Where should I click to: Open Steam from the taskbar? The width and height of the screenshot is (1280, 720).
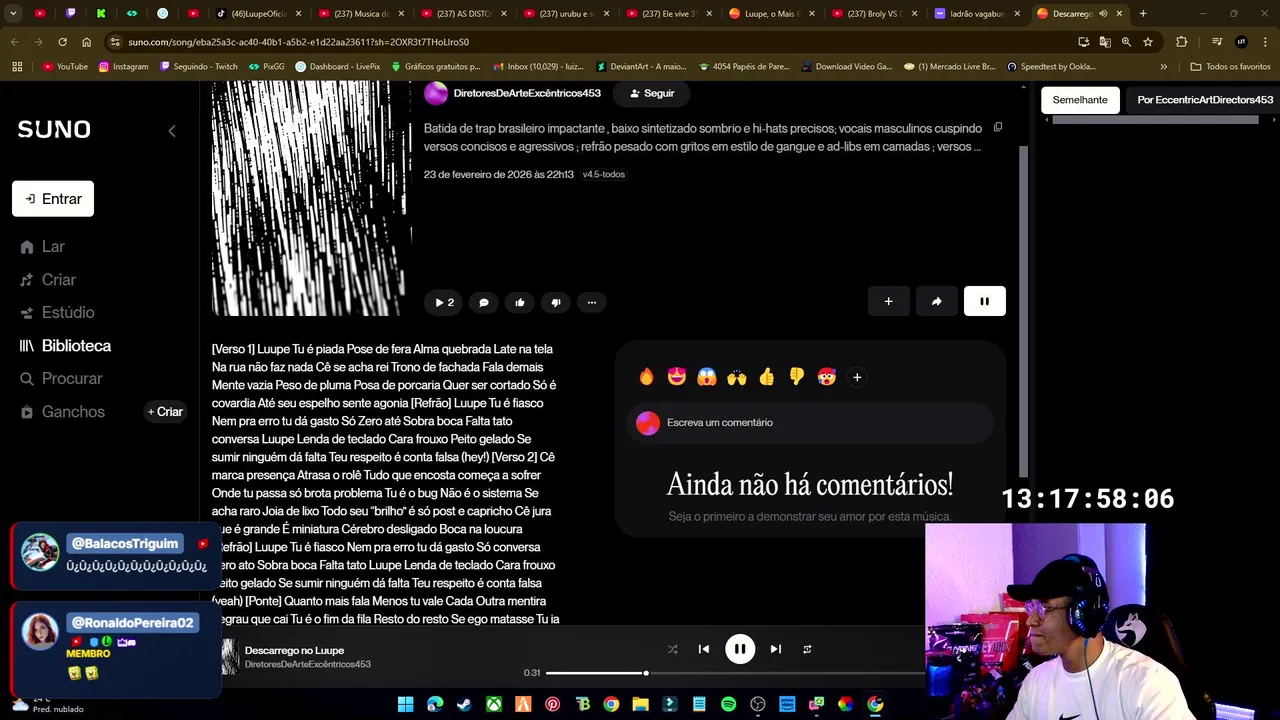click(464, 705)
